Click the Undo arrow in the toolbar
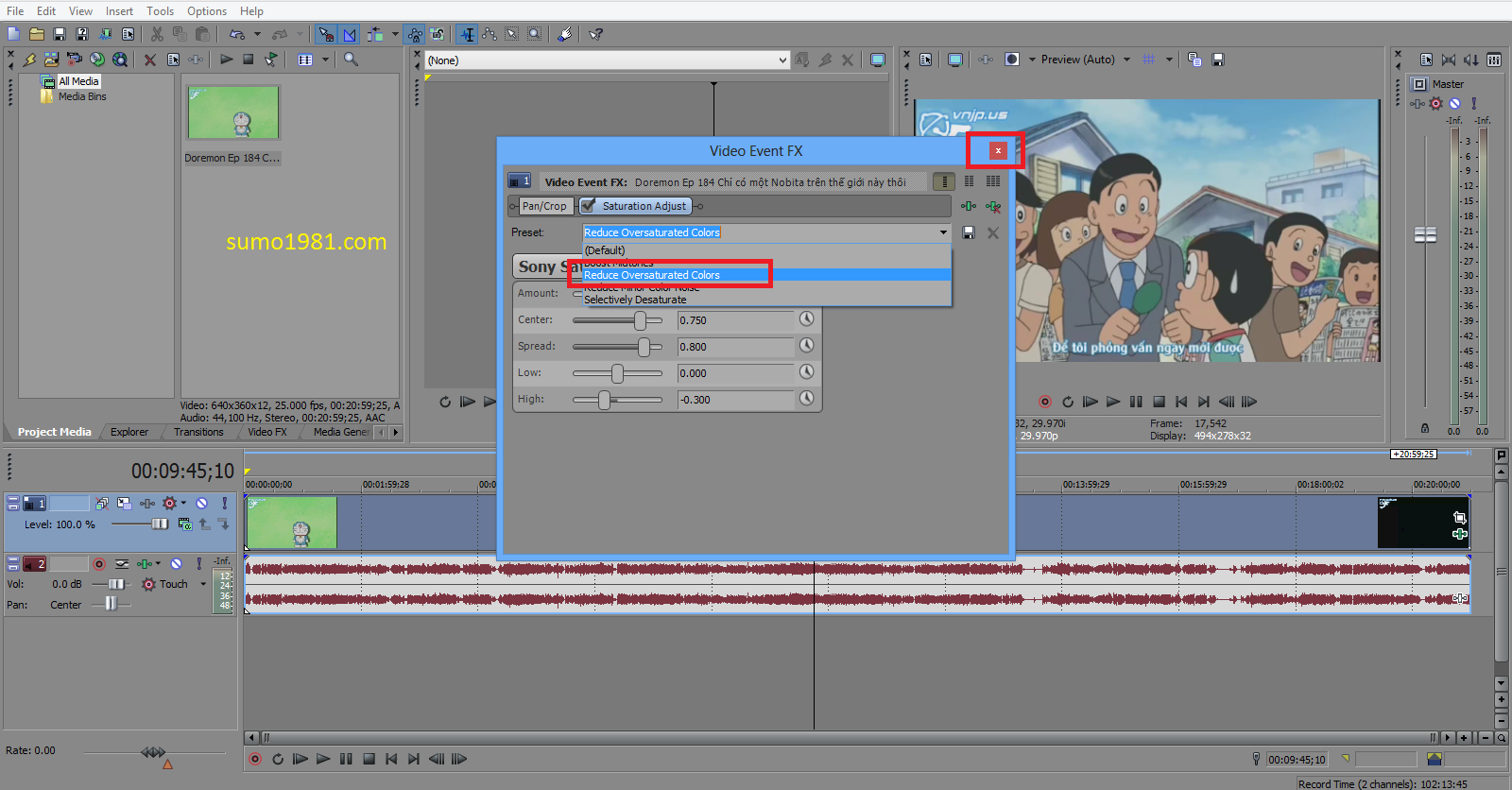This screenshot has width=1512, height=790. point(237,34)
